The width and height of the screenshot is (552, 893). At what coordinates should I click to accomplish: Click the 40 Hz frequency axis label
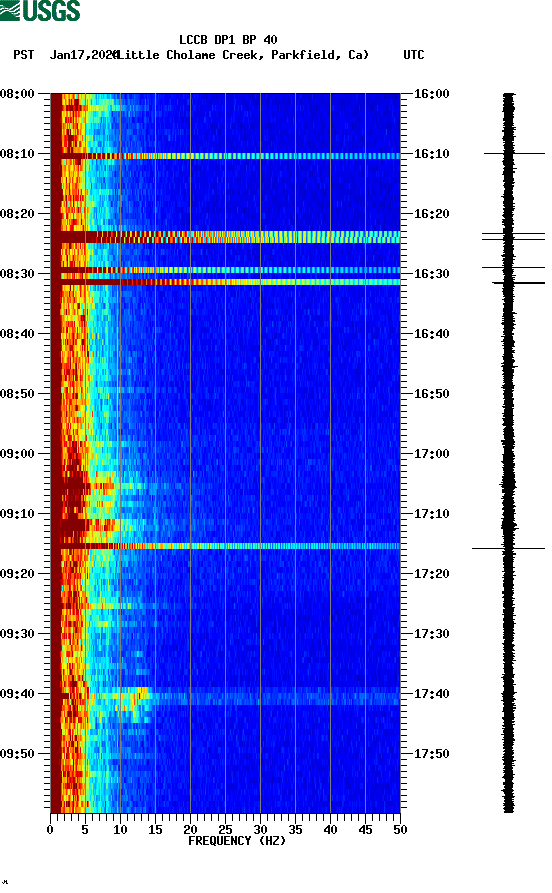[x=330, y=830]
